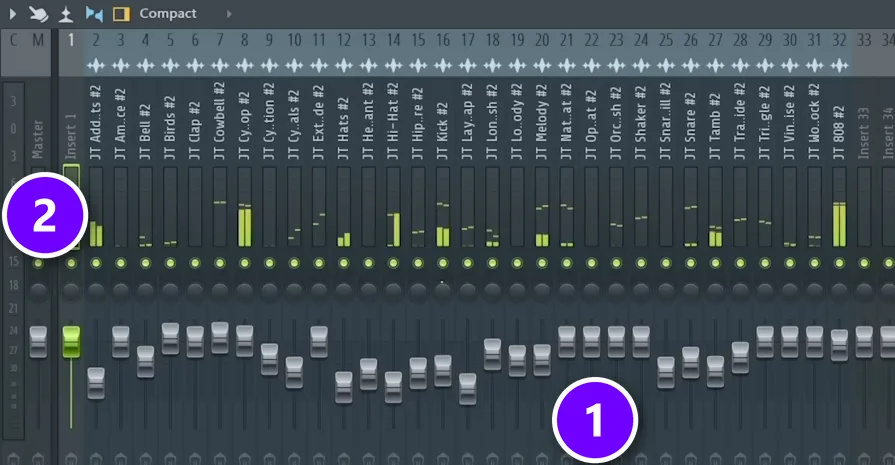Click the icon above JT Op..at #2 track

pyautogui.click(x=591, y=66)
